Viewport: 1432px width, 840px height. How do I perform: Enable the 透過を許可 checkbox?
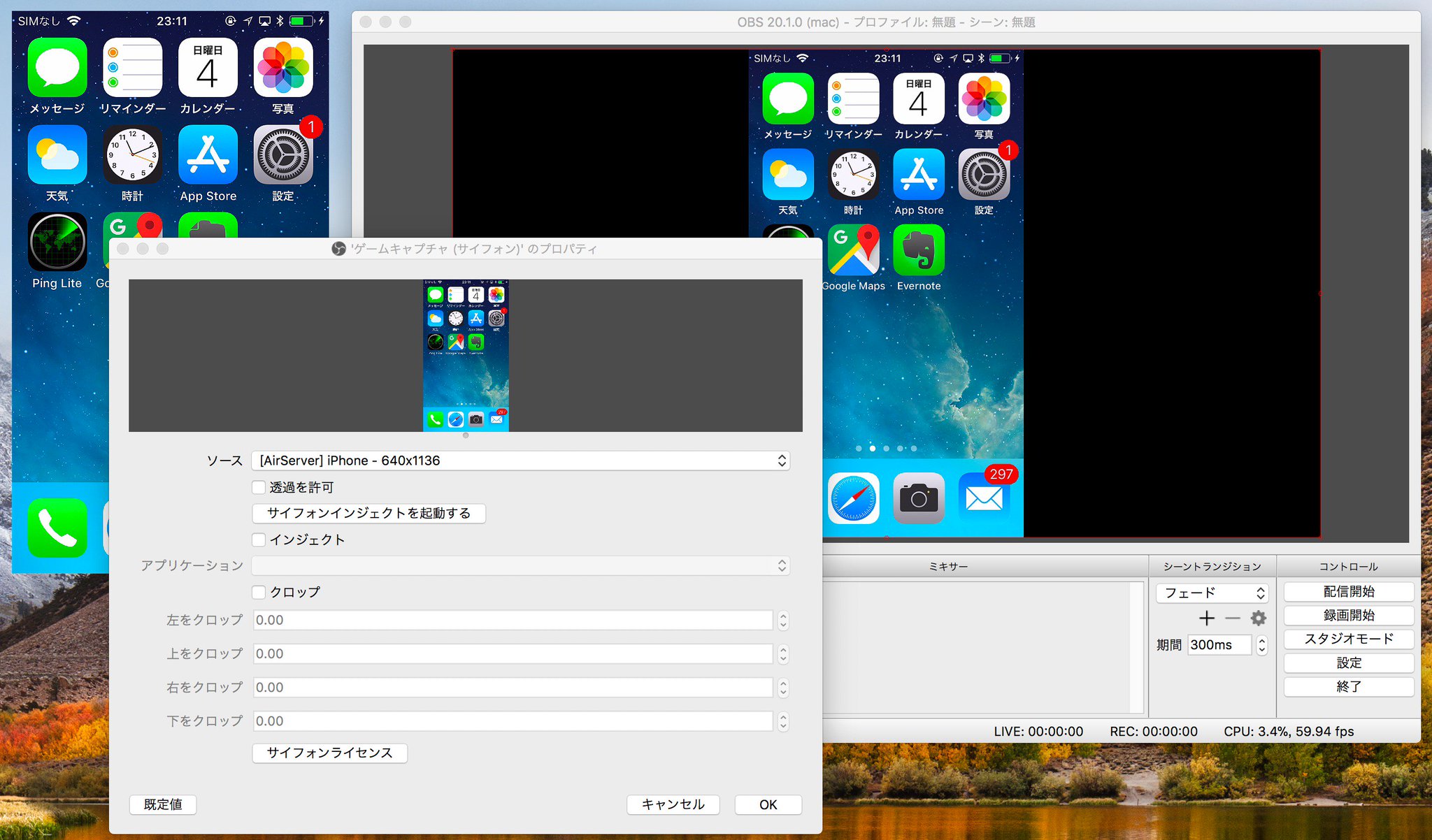(259, 487)
